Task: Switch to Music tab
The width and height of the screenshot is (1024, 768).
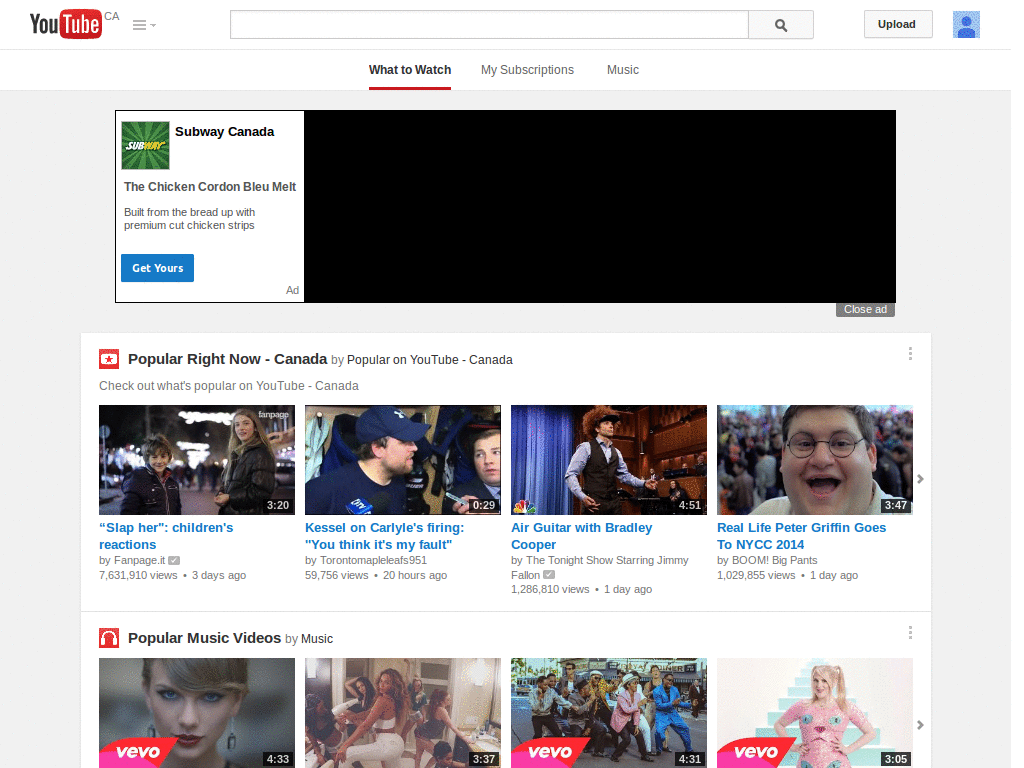Action: click(622, 70)
